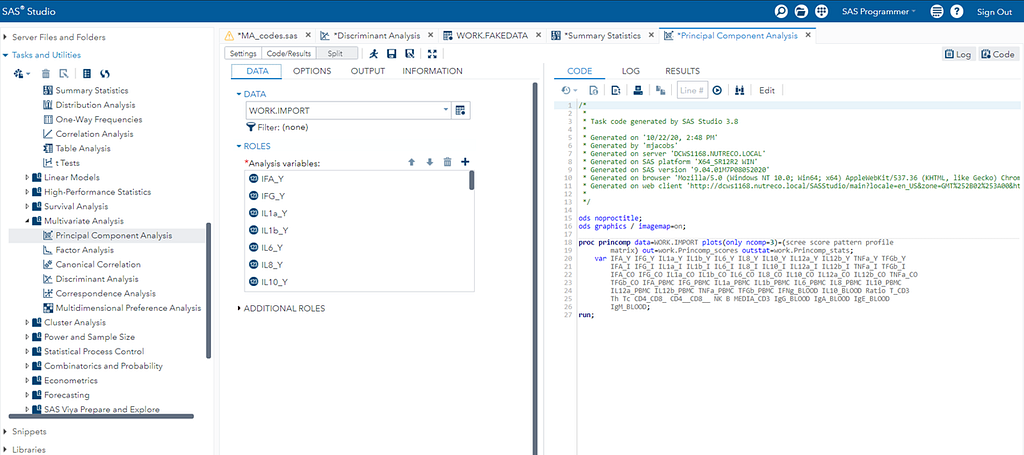
Task: Open the search icon in the header
Action: click(781, 11)
